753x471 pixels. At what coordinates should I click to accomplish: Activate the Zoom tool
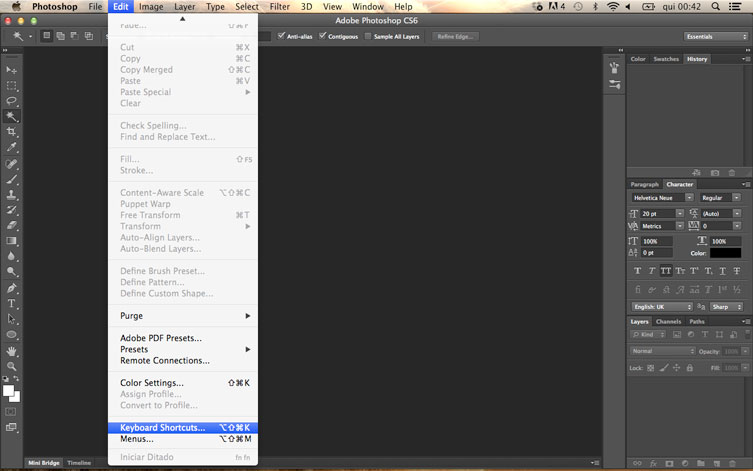(12, 367)
